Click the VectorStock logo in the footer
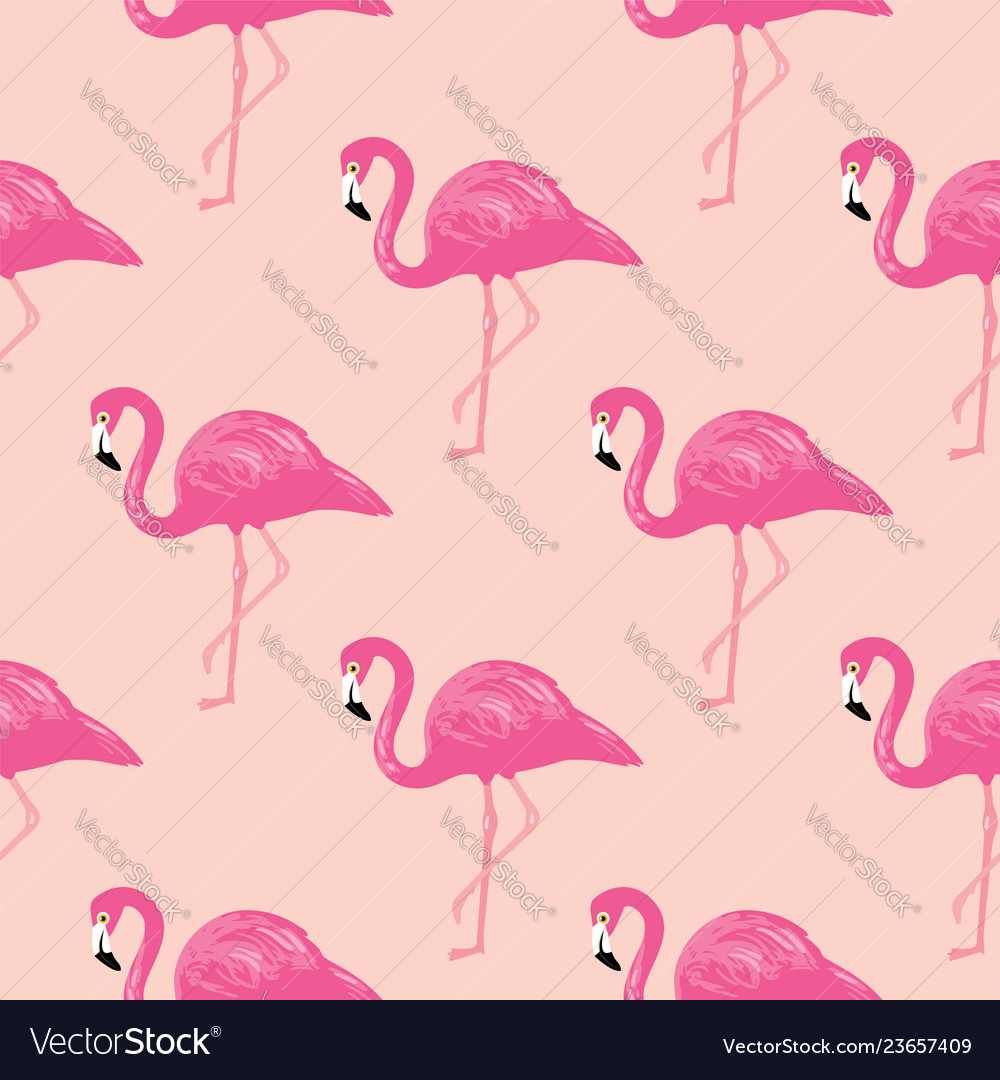 pos(125,1041)
